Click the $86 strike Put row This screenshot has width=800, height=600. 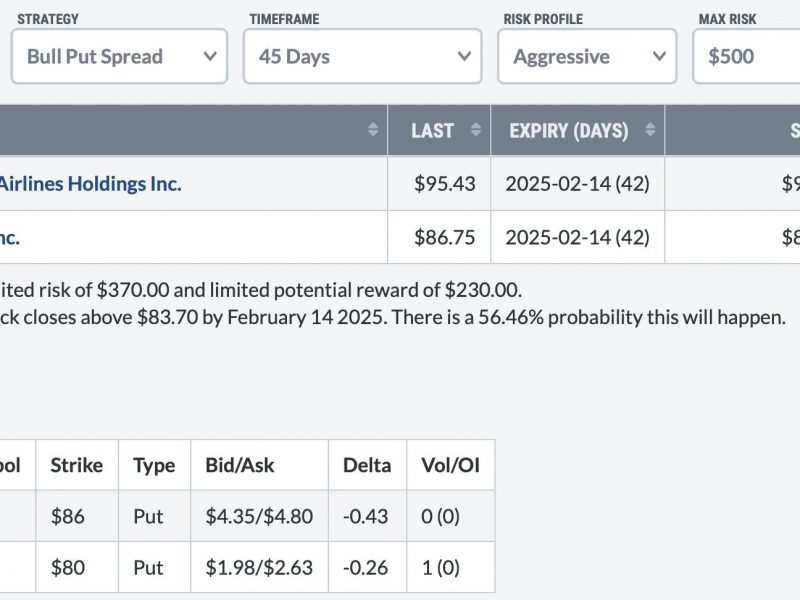[247, 516]
